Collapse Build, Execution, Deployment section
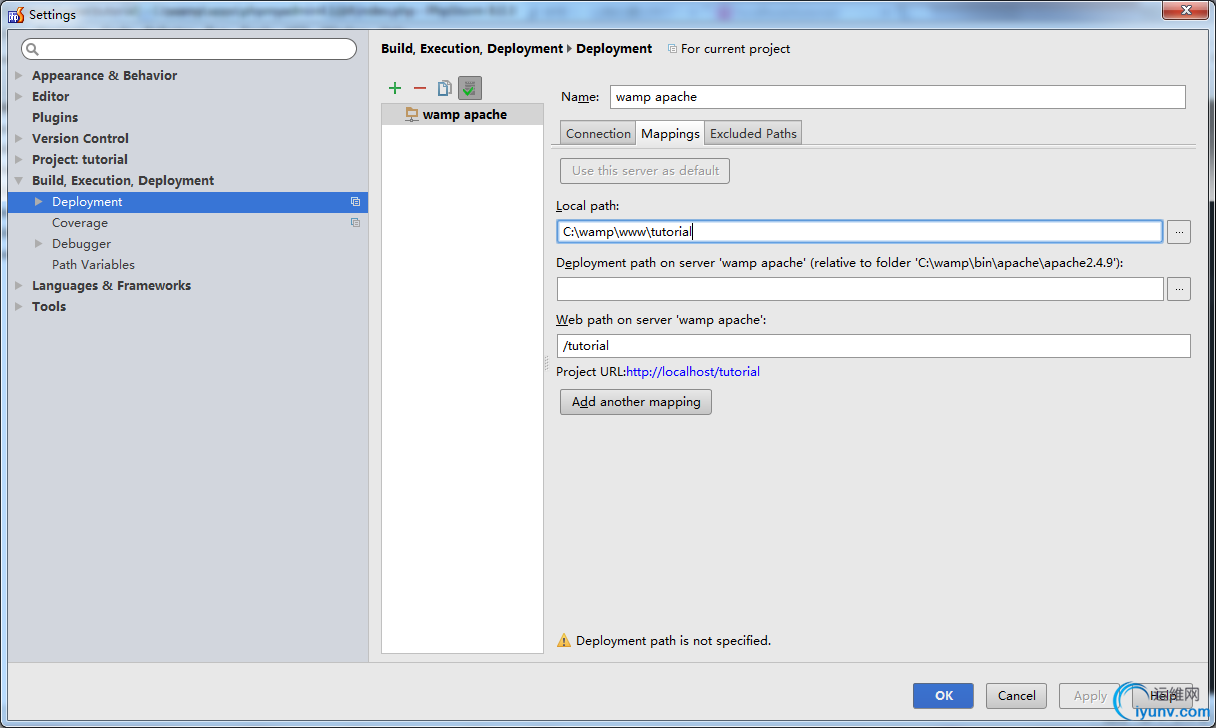Viewport: 1216px width, 728px height. click(x=19, y=181)
